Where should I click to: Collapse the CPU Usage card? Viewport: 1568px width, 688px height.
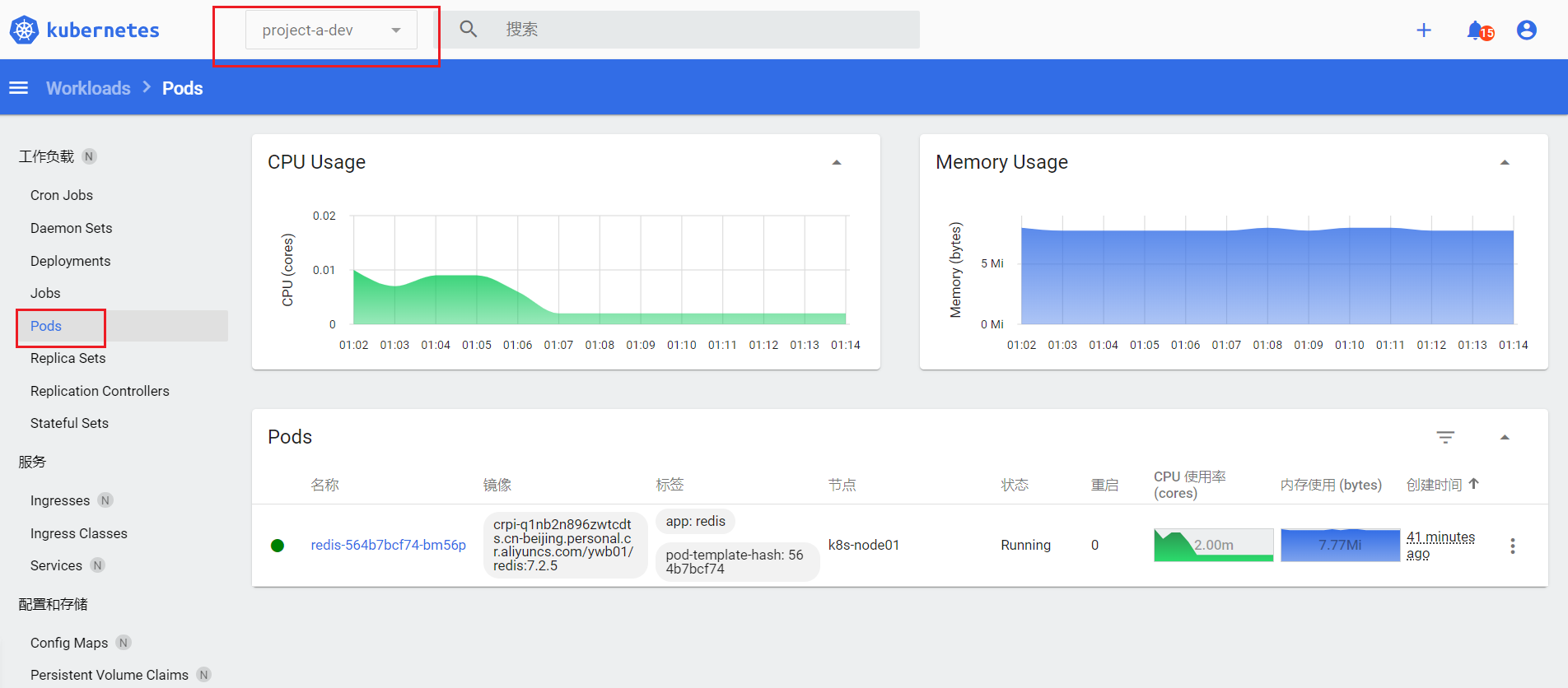tap(837, 163)
